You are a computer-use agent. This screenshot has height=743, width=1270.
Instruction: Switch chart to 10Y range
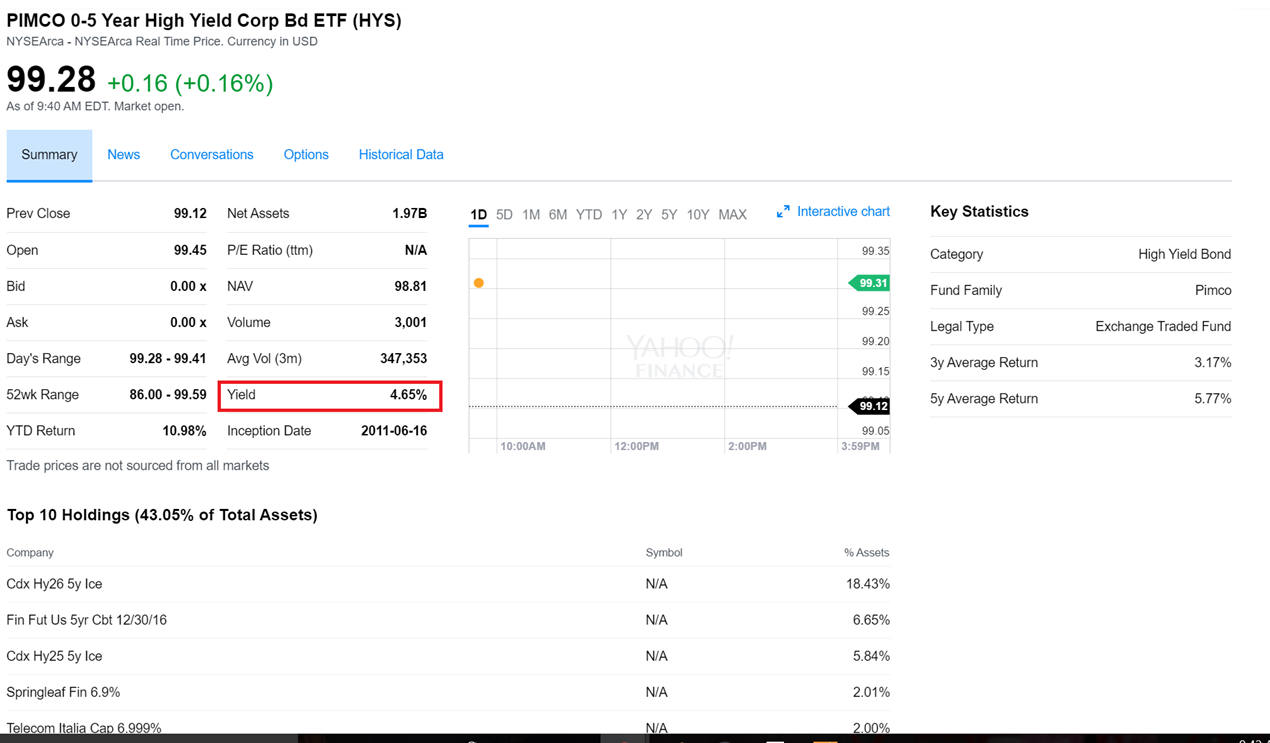pos(698,214)
